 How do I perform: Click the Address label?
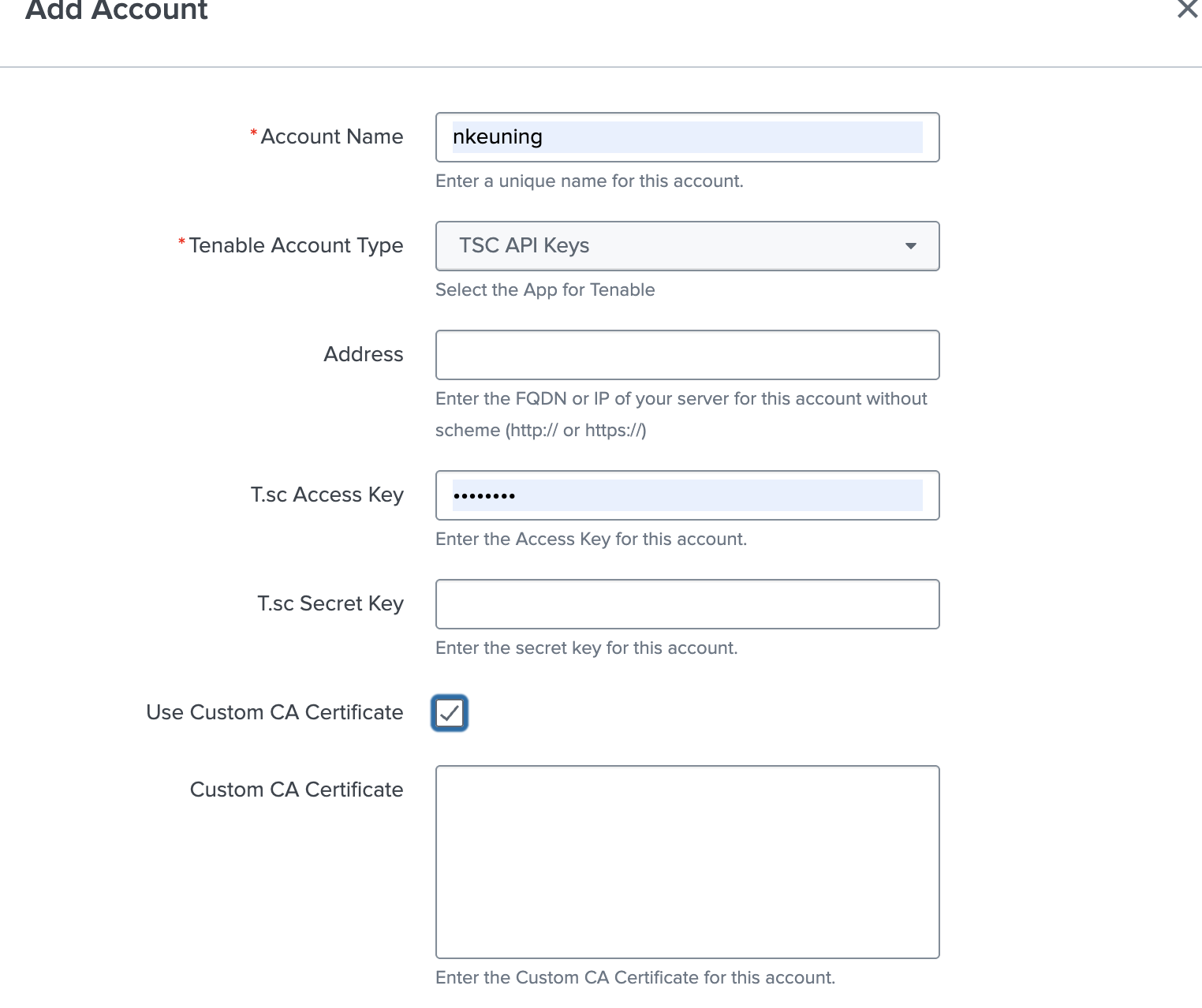(x=363, y=355)
